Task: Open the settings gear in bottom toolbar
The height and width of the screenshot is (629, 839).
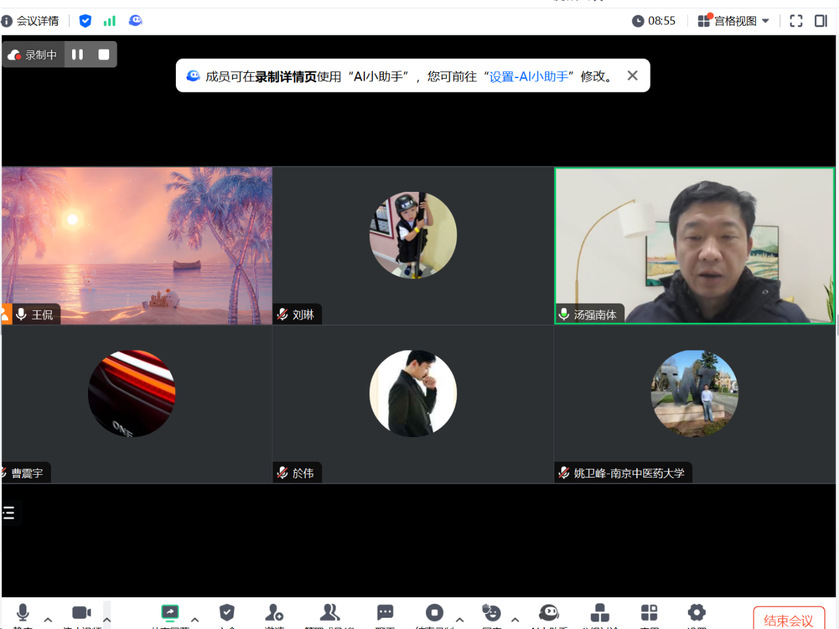Action: pyautogui.click(x=696, y=613)
